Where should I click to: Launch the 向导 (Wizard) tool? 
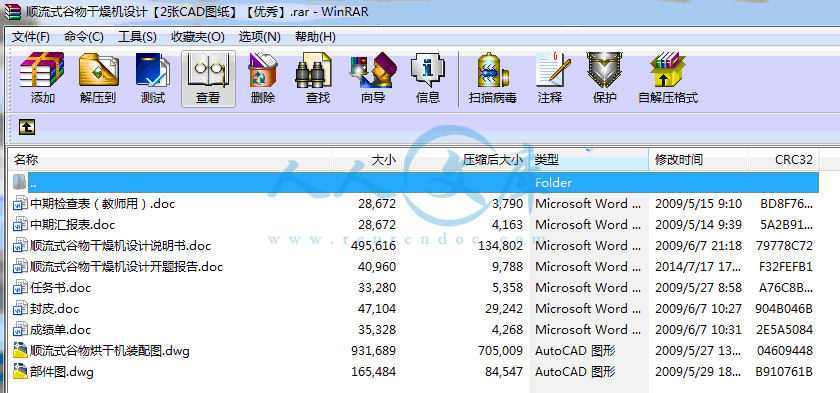click(373, 79)
